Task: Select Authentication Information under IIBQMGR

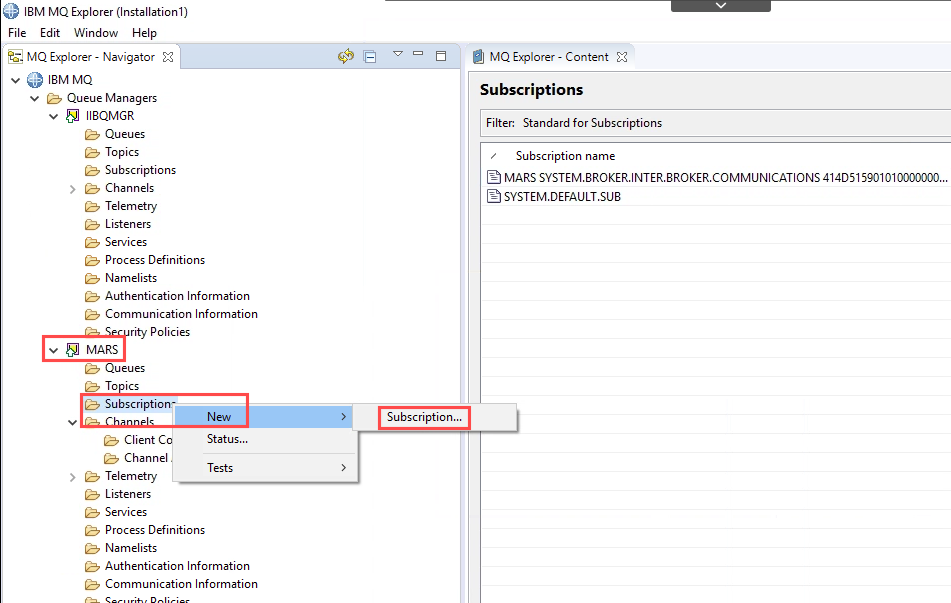Action: coord(177,295)
